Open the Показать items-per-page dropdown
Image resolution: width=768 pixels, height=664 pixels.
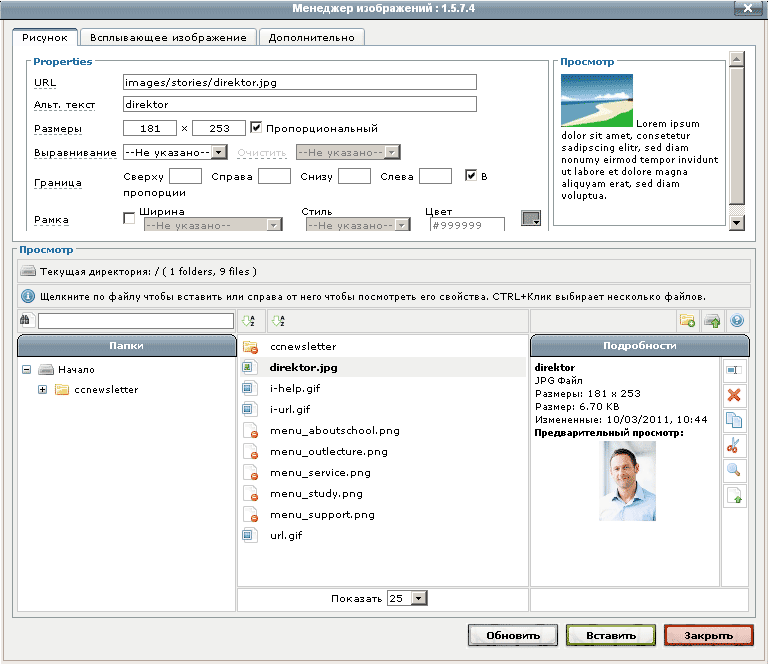[x=407, y=598]
